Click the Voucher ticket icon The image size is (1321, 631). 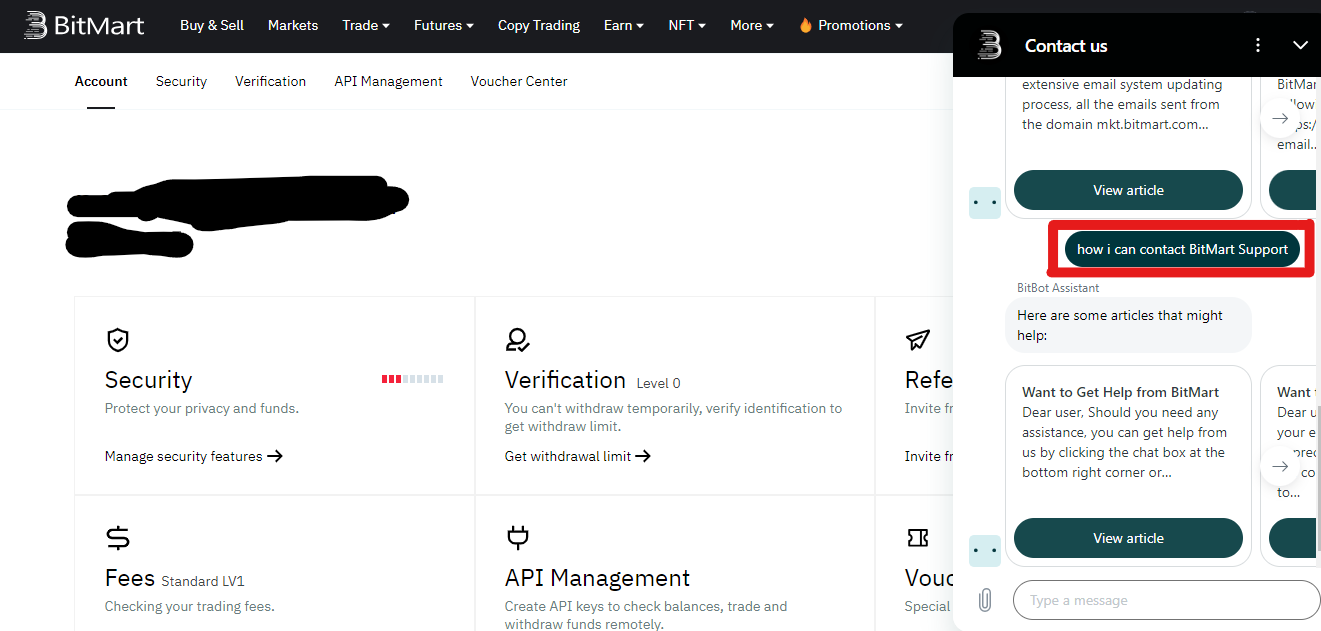(x=917, y=538)
